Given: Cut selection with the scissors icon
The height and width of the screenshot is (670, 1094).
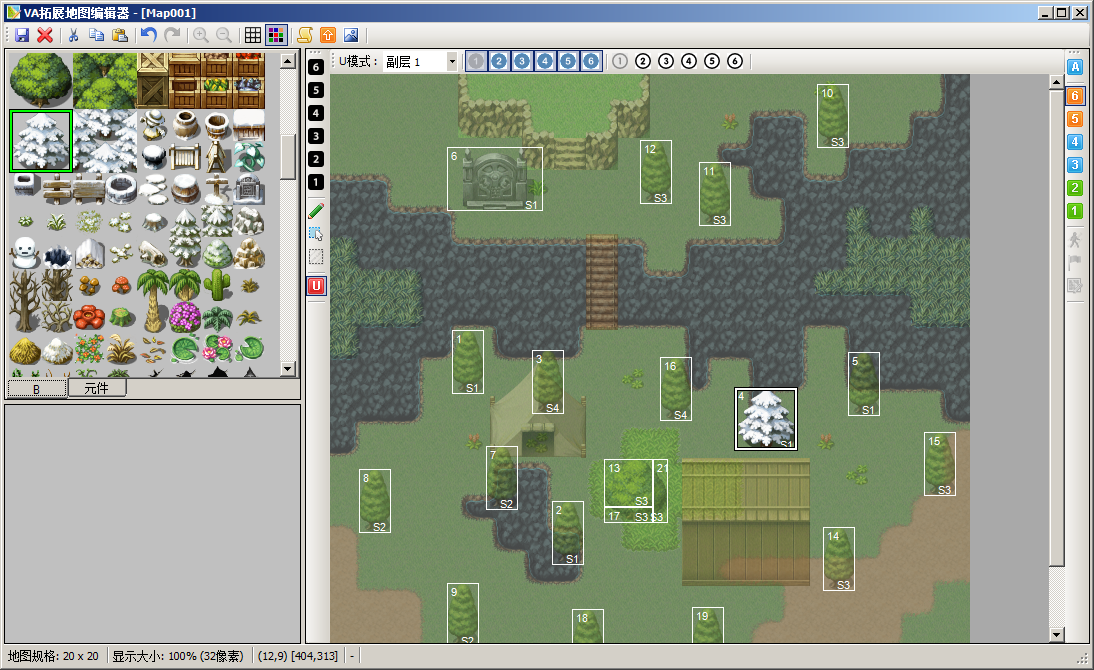Looking at the screenshot, I should click(73, 35).
